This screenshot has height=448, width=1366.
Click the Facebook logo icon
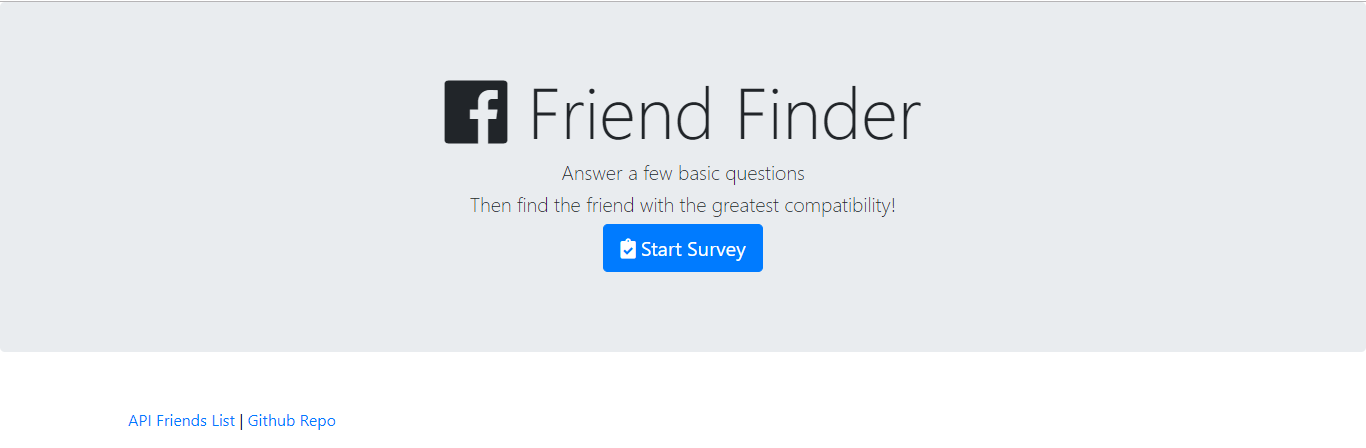pos(476,112)
